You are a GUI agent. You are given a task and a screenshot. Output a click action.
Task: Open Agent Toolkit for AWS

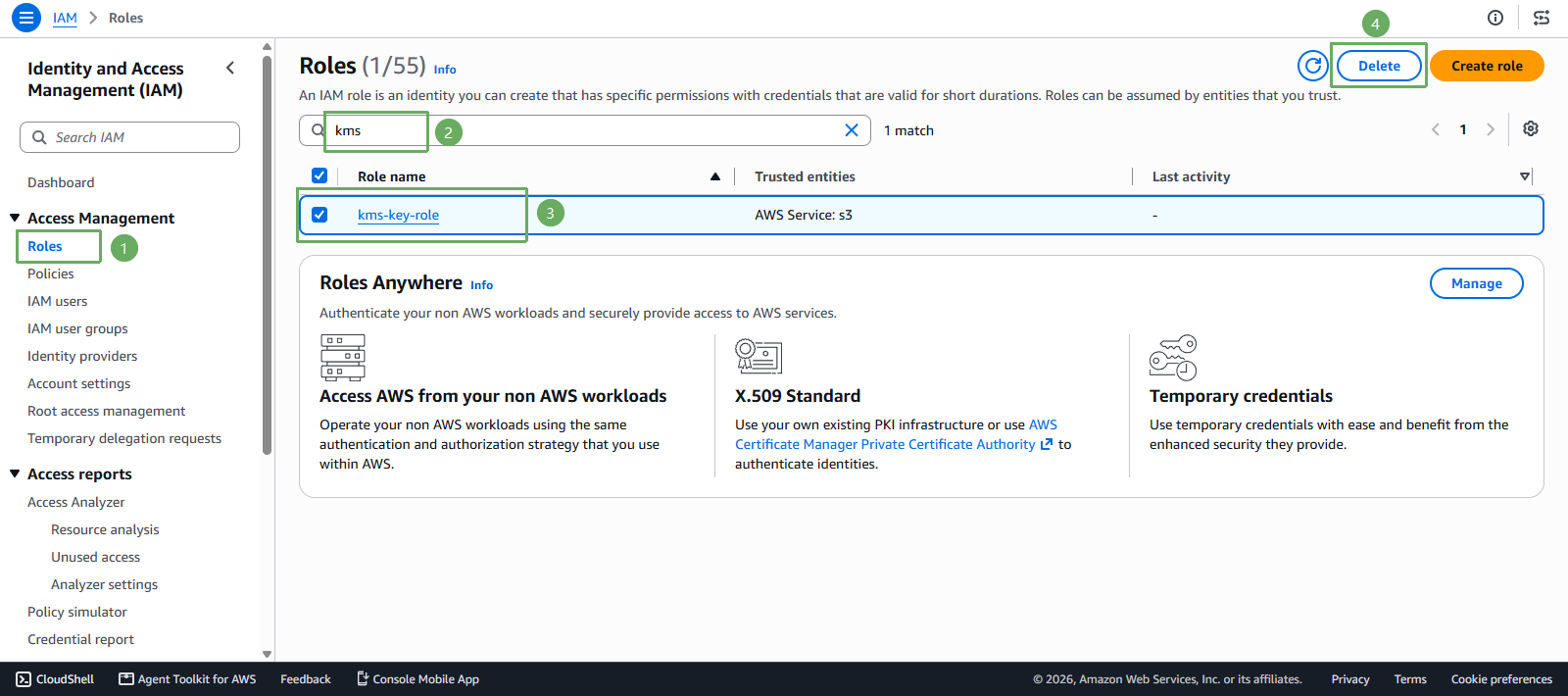pyautogui.click(x=187, y=679)
